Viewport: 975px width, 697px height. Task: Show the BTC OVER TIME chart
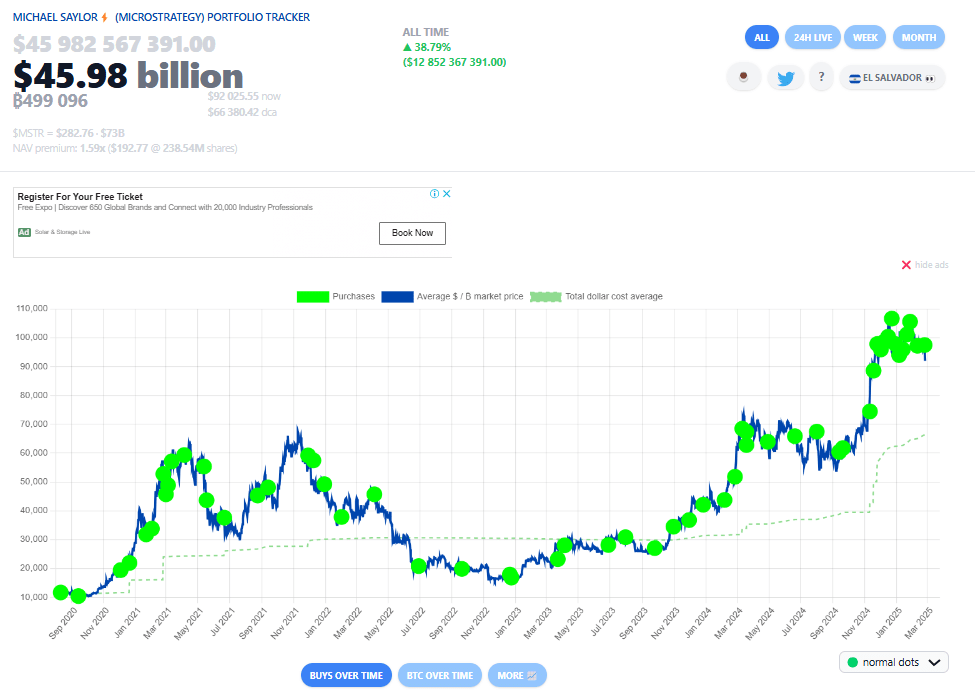pyautogui.click(x=440, y=675)
